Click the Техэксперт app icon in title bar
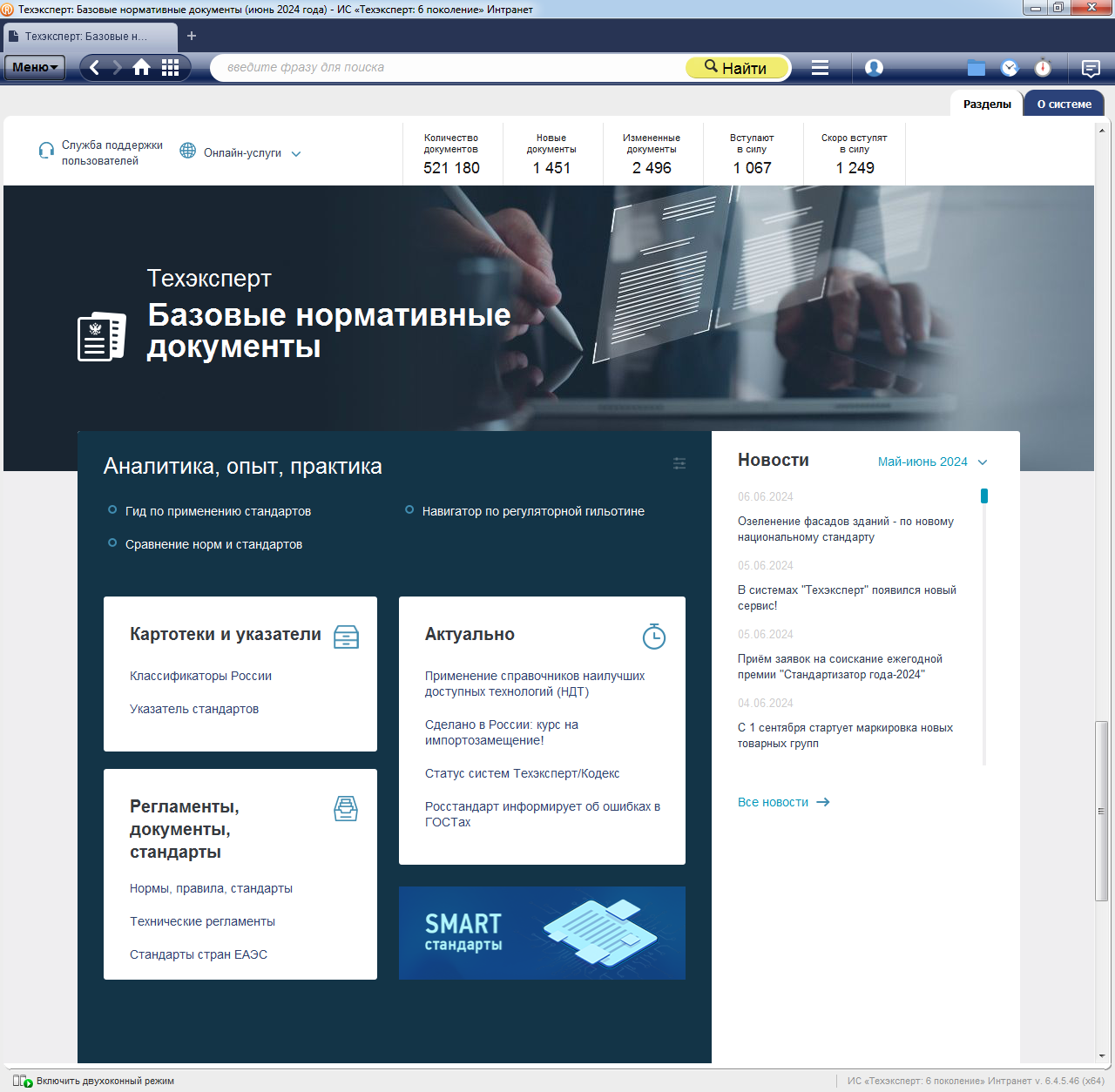The height and width of the screenshot is (1092, 1115). [8, 9]
